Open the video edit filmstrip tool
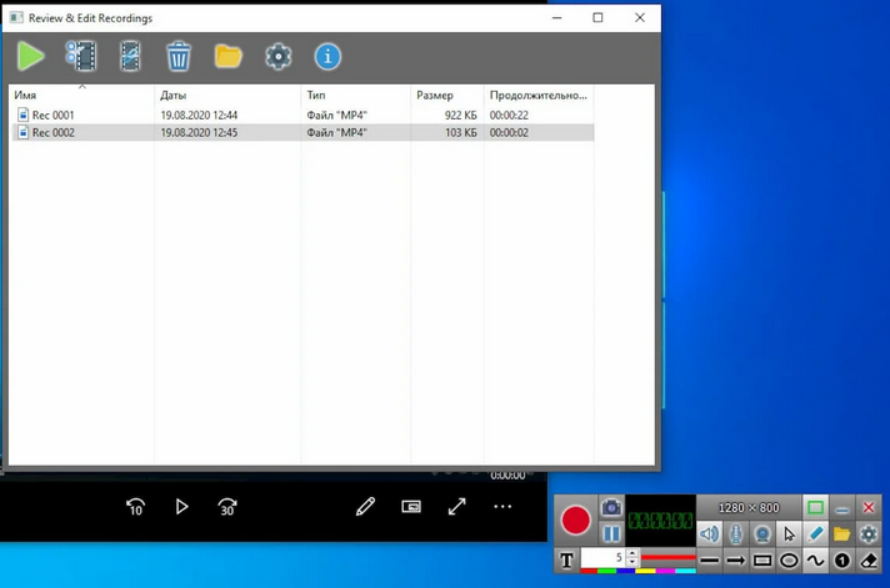Image resolution: width=890 pixels, height=588 pixels. tap(130, 56)
